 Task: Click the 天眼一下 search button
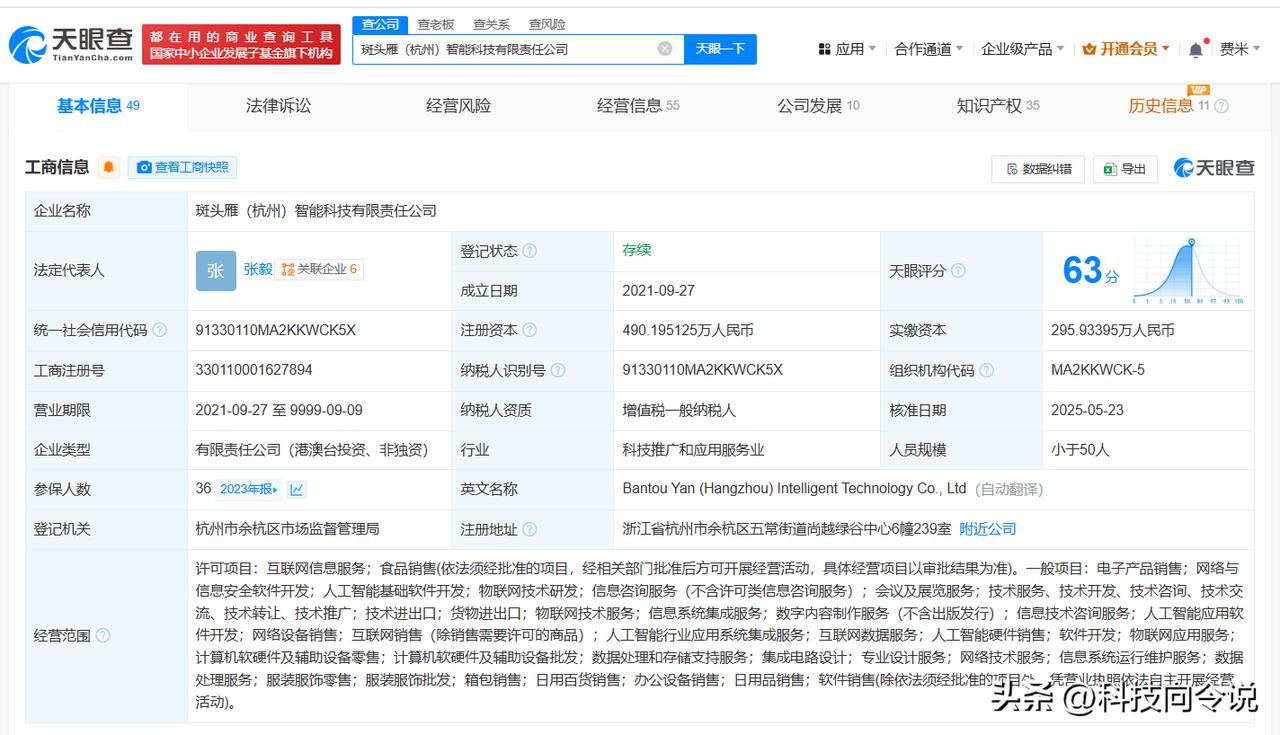pyautogui.click(x=720, y=49)
